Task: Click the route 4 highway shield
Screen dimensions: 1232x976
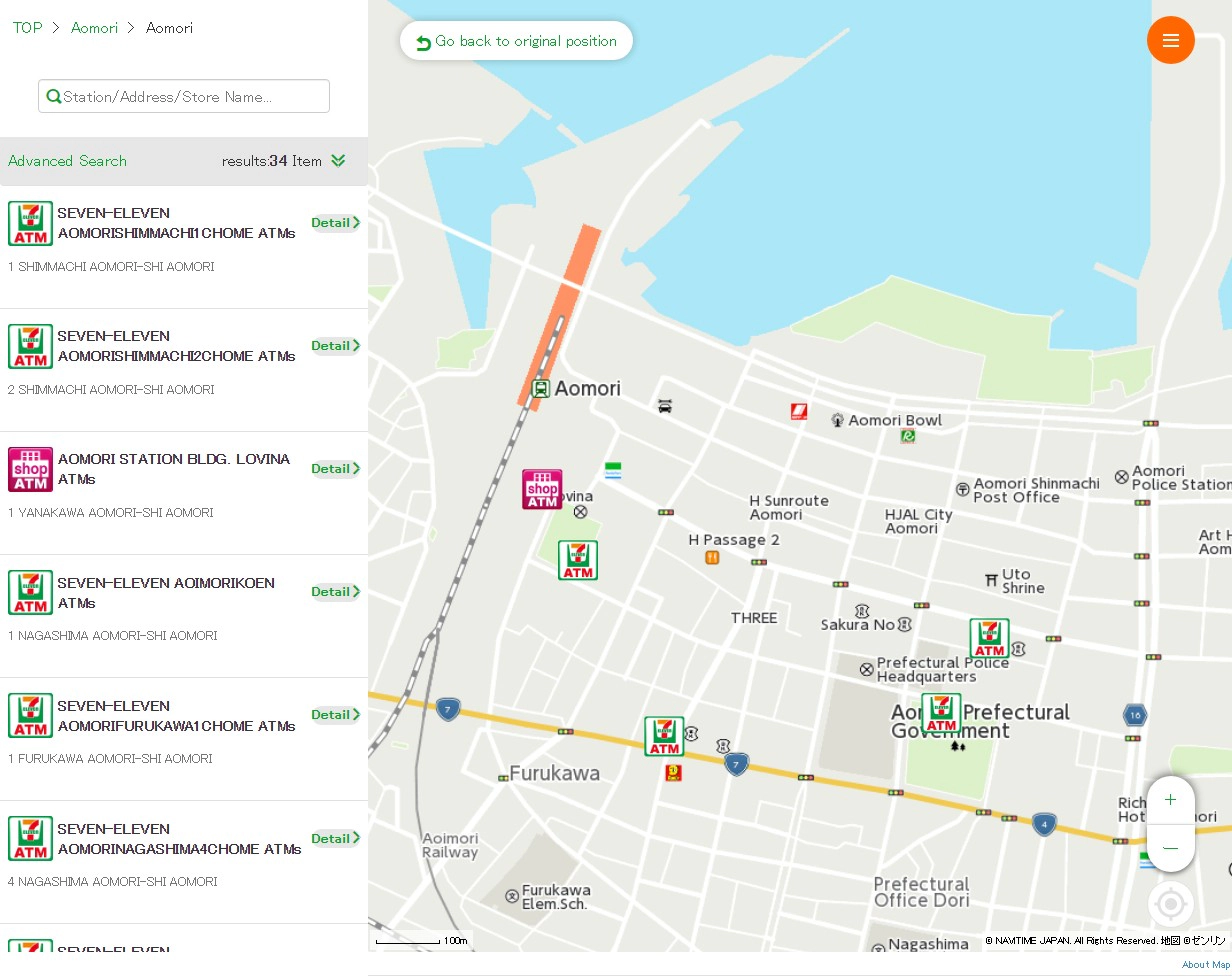Action: [x=1044, y=825]
